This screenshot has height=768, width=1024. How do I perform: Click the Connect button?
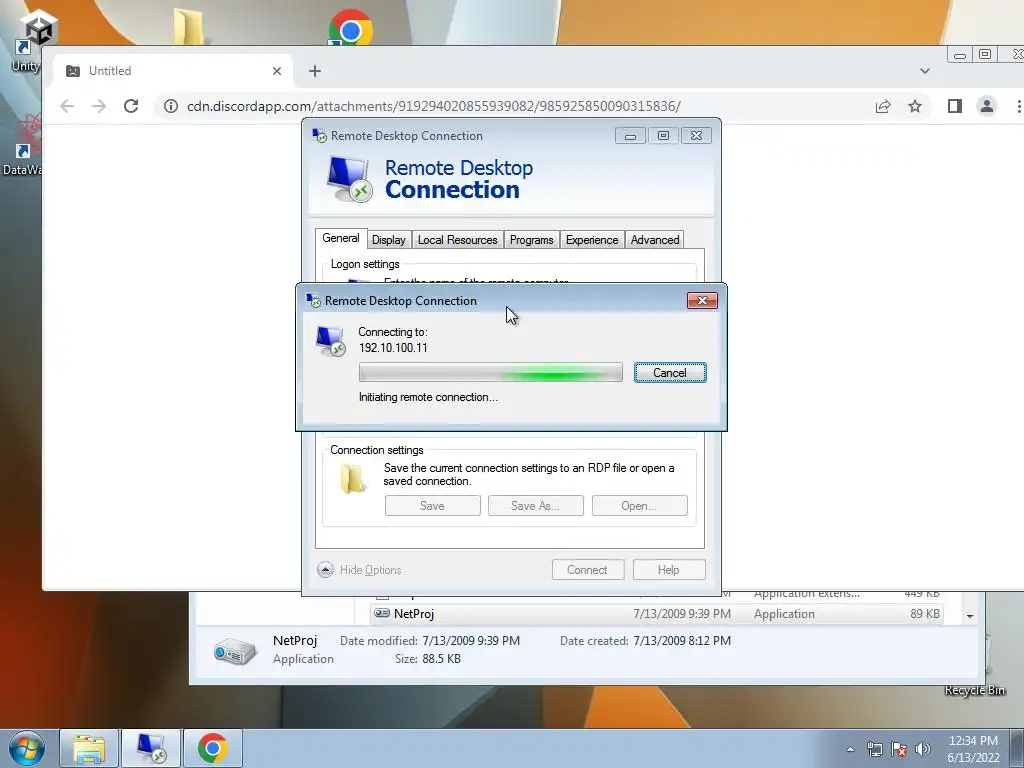point(587,569)
